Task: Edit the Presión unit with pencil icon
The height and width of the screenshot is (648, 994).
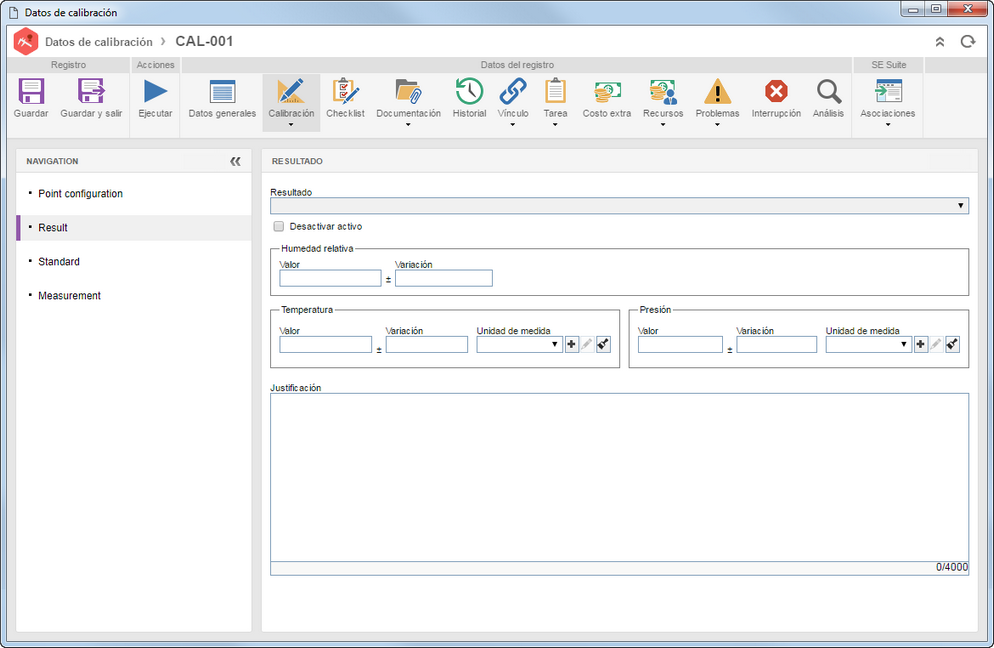Action: 936,344
